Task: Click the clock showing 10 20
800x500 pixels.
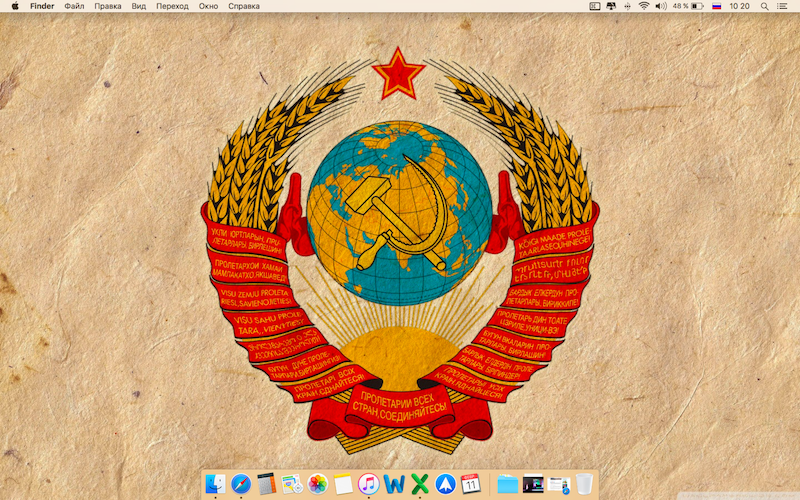Action: coord(739,6)
